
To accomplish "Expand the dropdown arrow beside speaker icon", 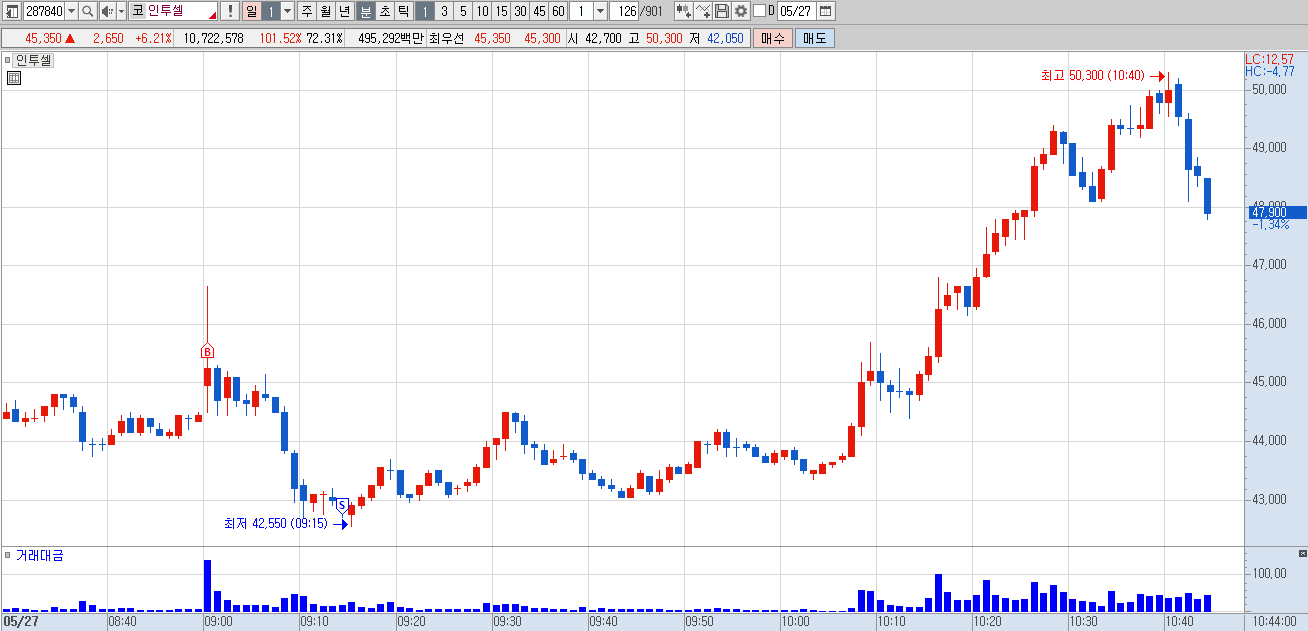I will (121, 11).
